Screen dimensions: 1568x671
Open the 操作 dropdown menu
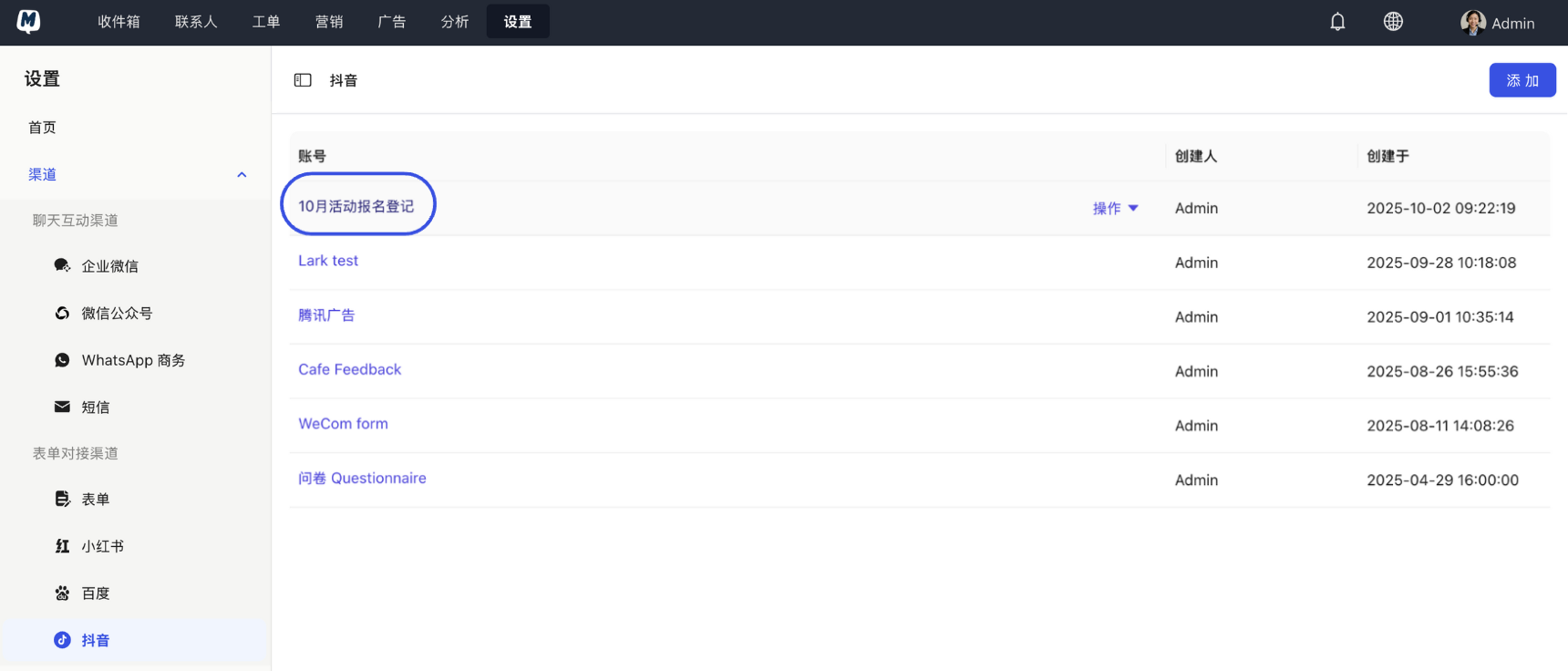(1115, 209)
